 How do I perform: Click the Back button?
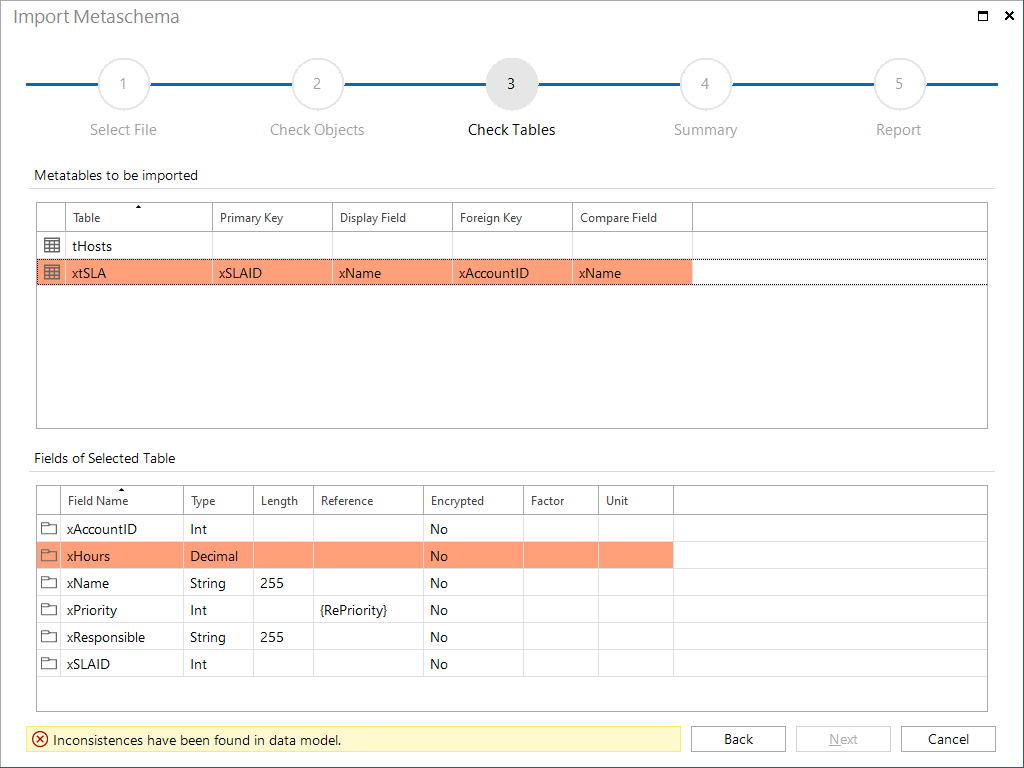pos(738,738)
